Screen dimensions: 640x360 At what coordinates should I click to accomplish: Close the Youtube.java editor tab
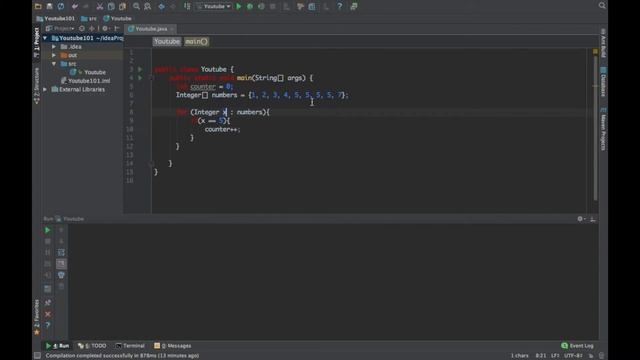click(172, 29)
